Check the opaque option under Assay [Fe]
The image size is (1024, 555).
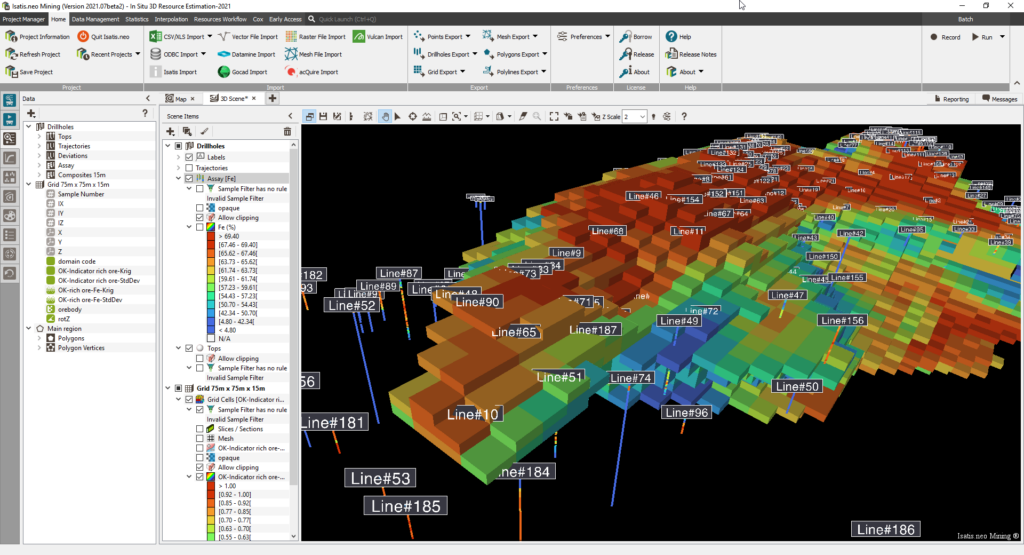tap(200, 208)
